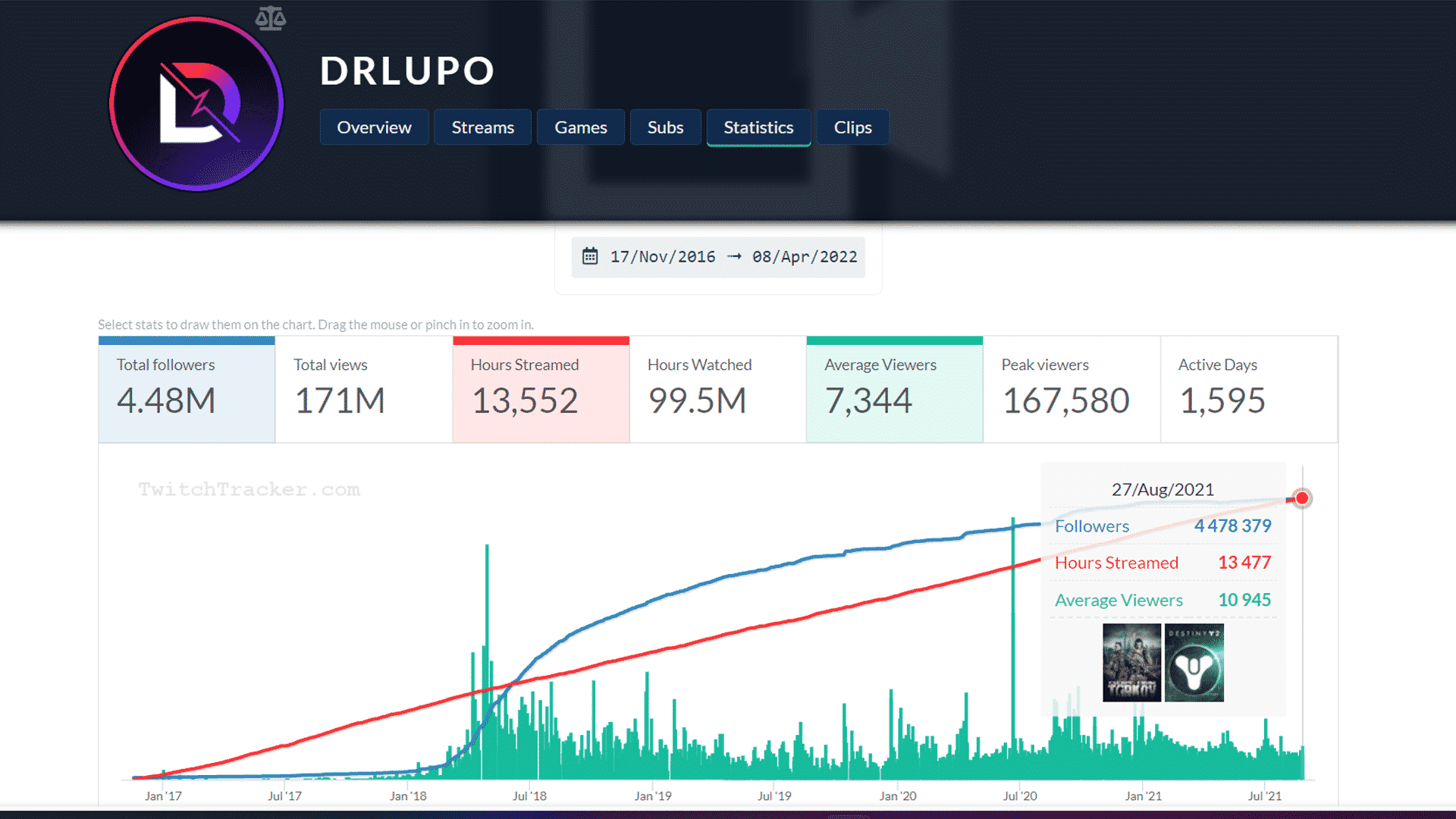Open the Subs tab
This screenshot has height=819, width=1456.
(x=665, y=127)
